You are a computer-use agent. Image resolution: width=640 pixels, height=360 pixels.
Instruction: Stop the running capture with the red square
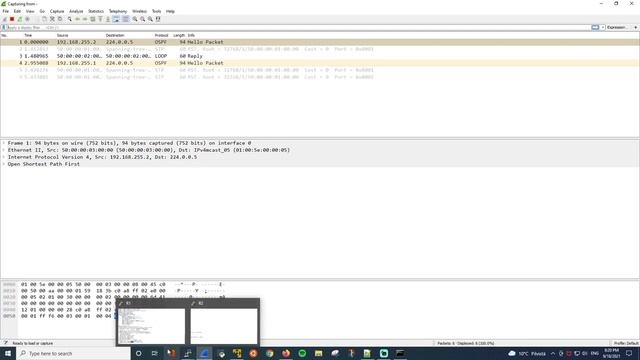click(12, 19)
